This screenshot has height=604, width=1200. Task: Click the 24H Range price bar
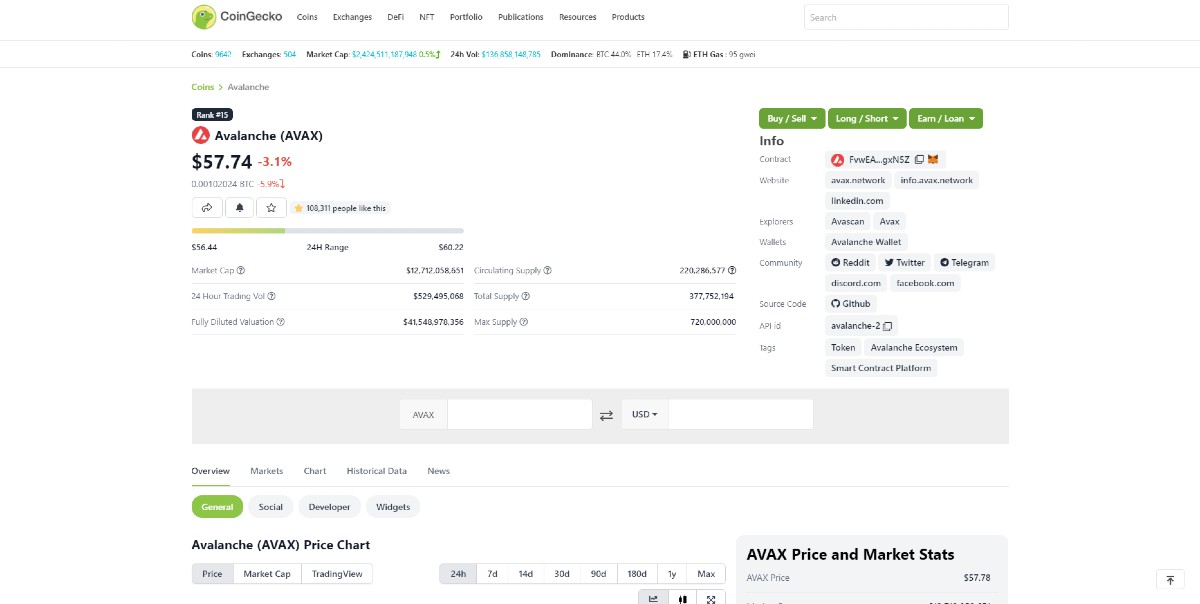(x=328, y=231)
